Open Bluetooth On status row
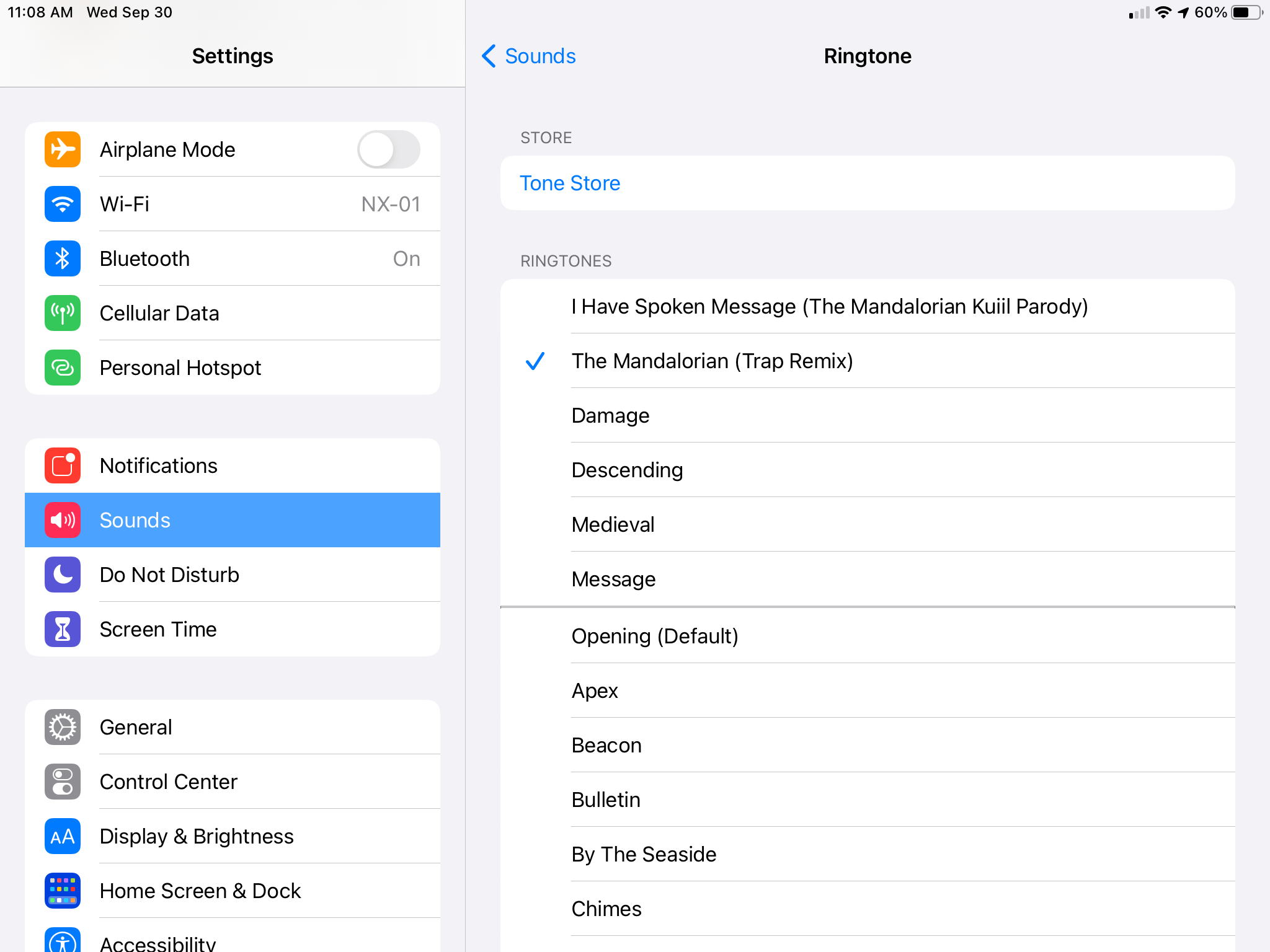 [x=406, y=258]
